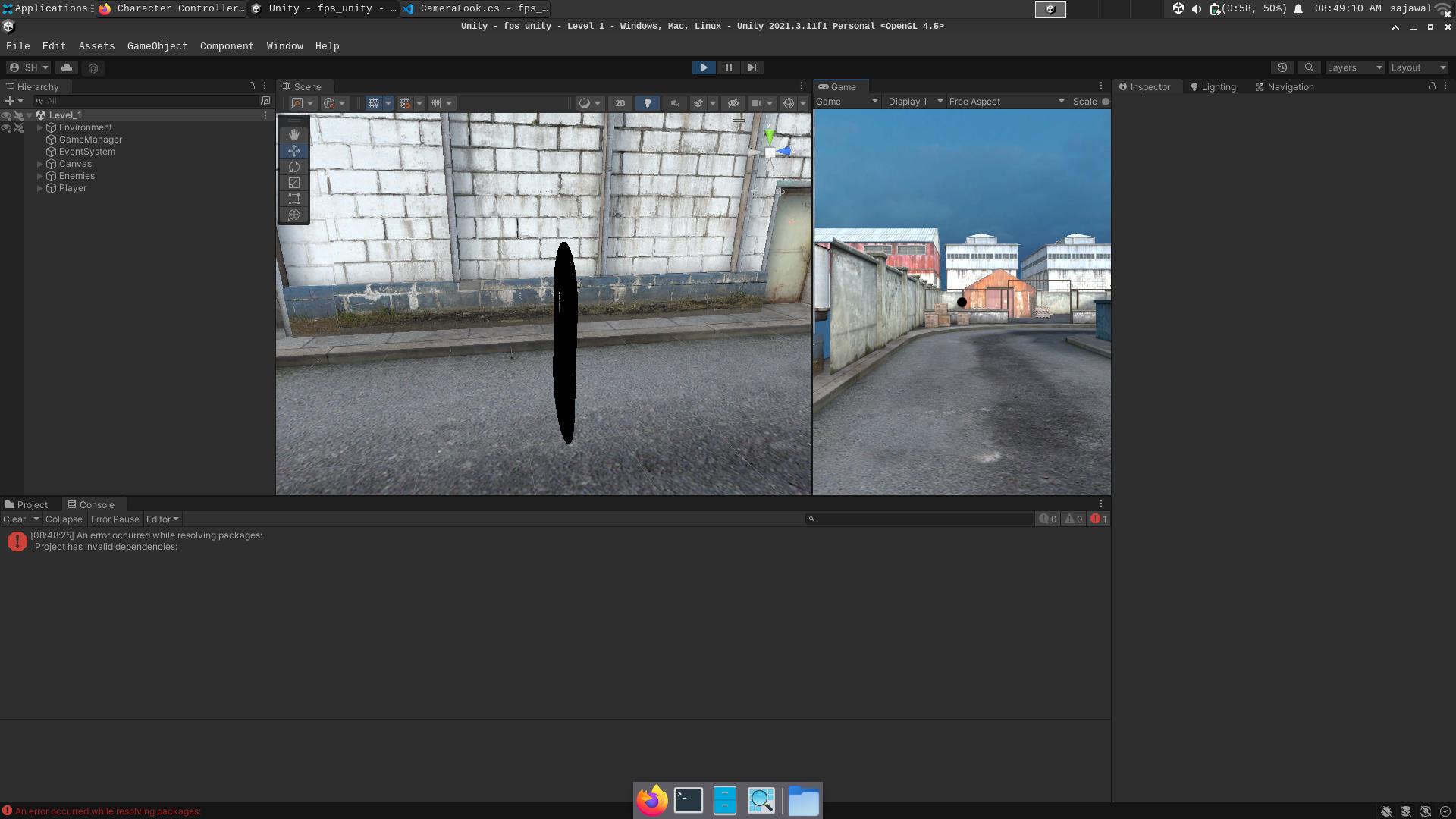The height and width of the screenshot is (819, 1456).
Task: Click the Console search field
Action: coord(918,519)
